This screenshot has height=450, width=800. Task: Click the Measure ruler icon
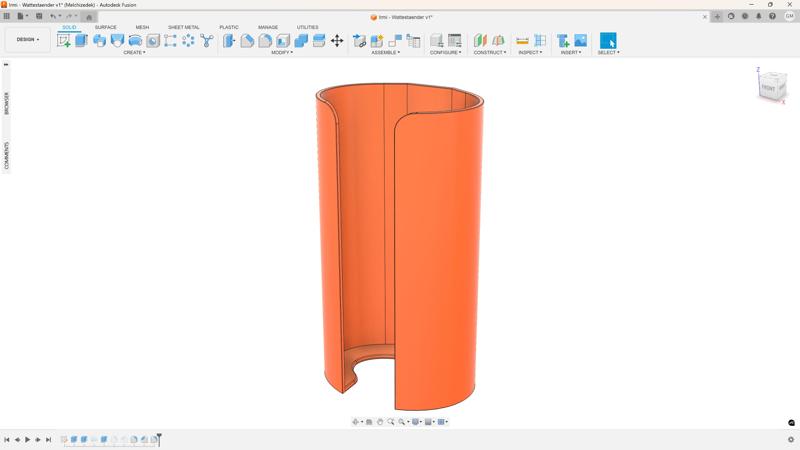522,41
